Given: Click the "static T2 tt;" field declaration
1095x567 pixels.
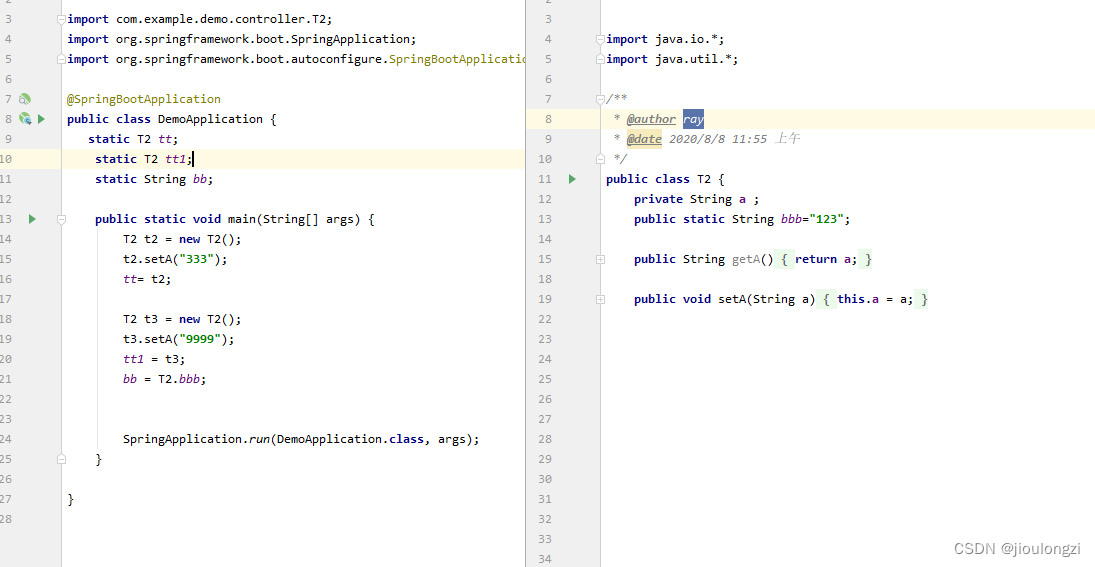Looking at the screenshot, I should pos(133,139).
